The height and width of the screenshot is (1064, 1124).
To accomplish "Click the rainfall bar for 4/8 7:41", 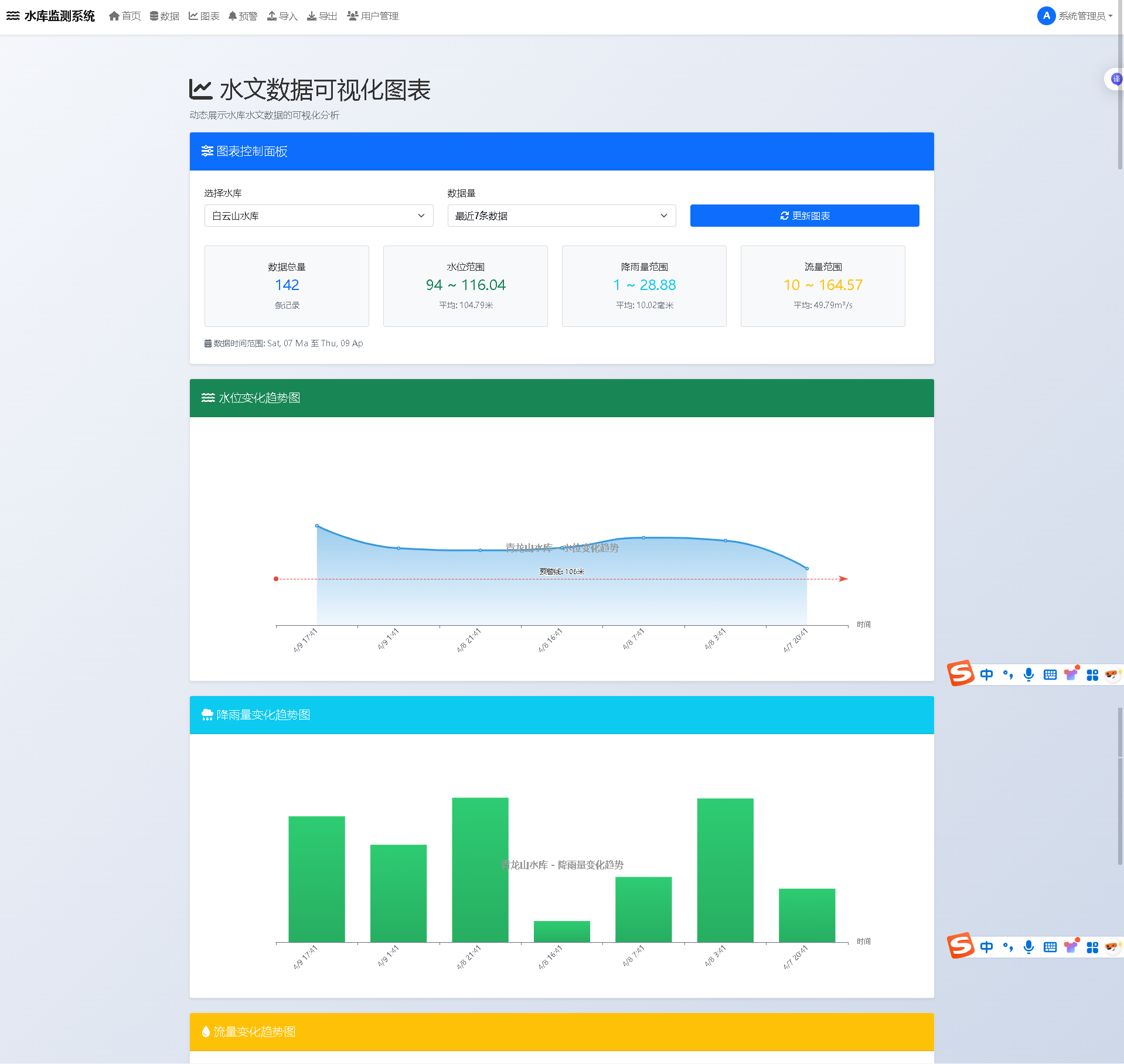I will point(643,909).
